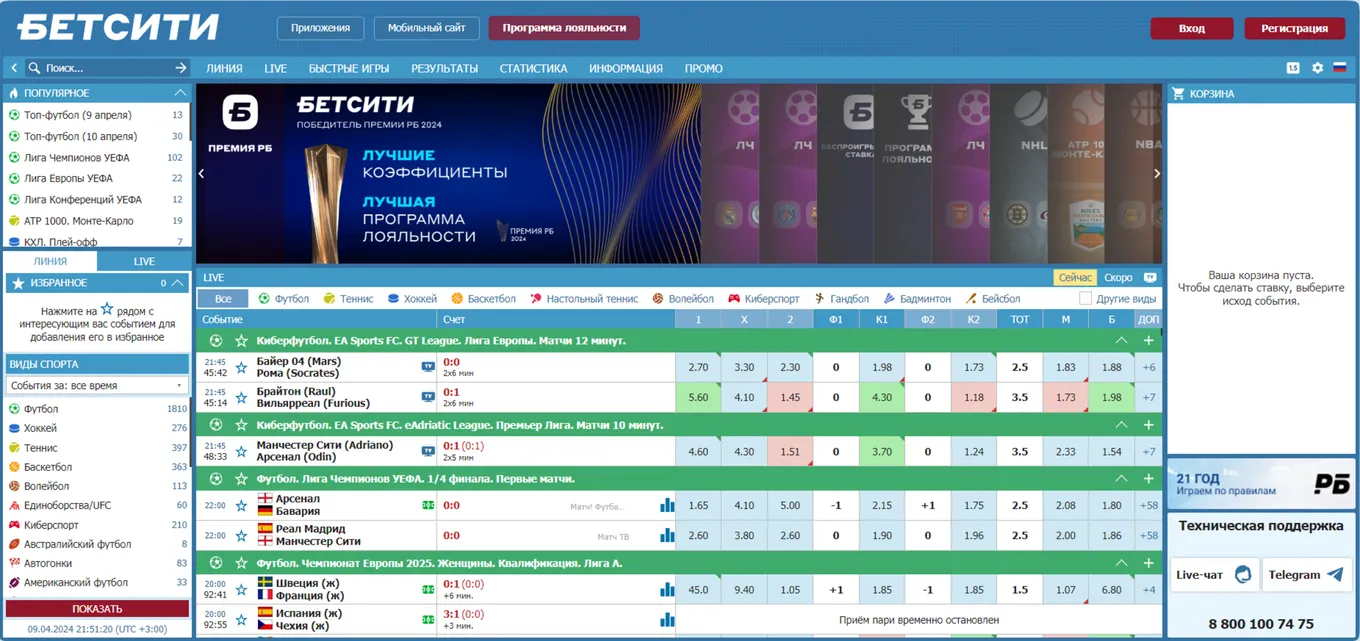
Task: Open statistics chart for Реал Мадрид match
Action: pos(667,535)
